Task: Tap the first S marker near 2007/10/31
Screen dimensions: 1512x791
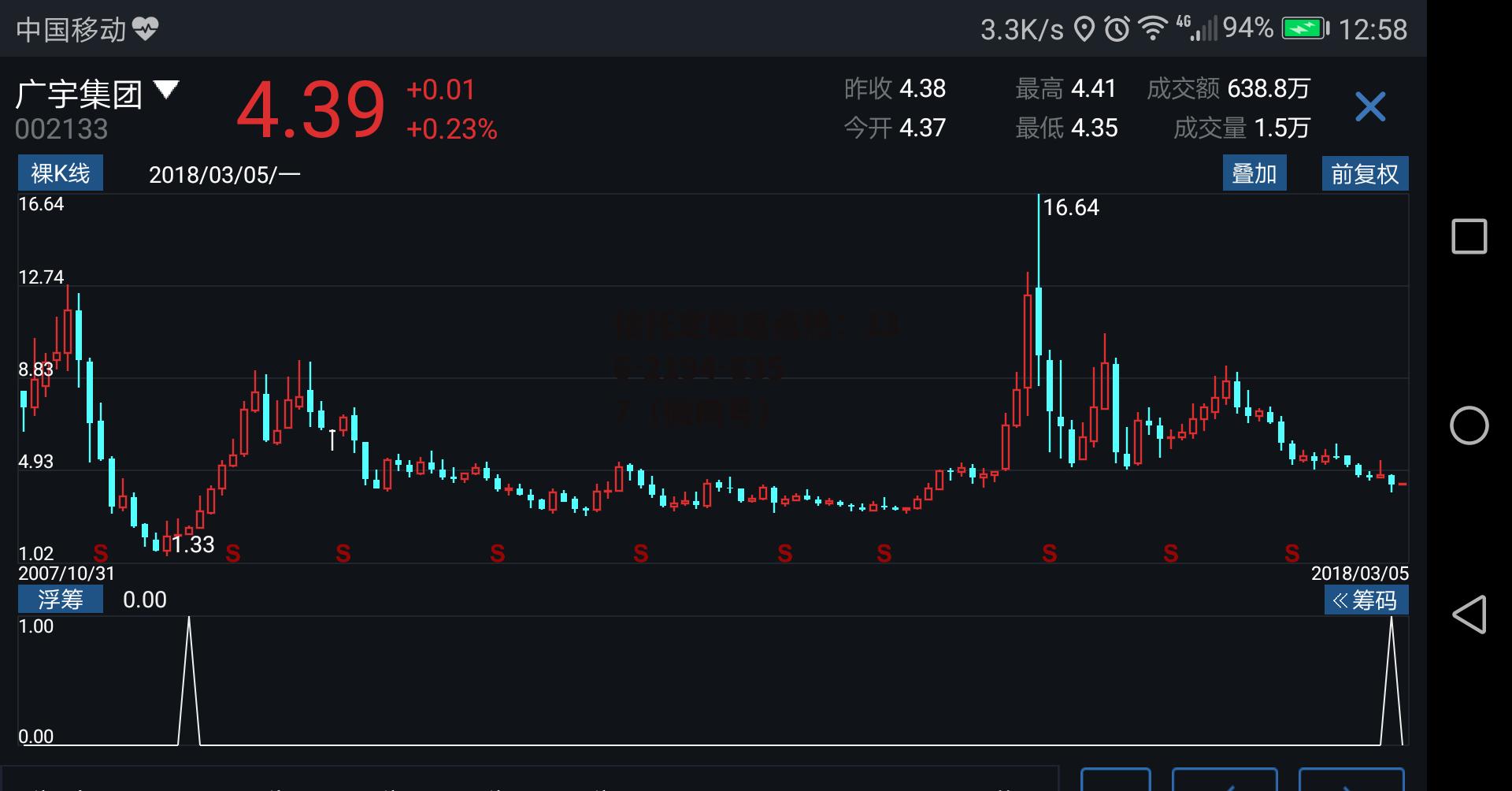Action: pos(101,553)
